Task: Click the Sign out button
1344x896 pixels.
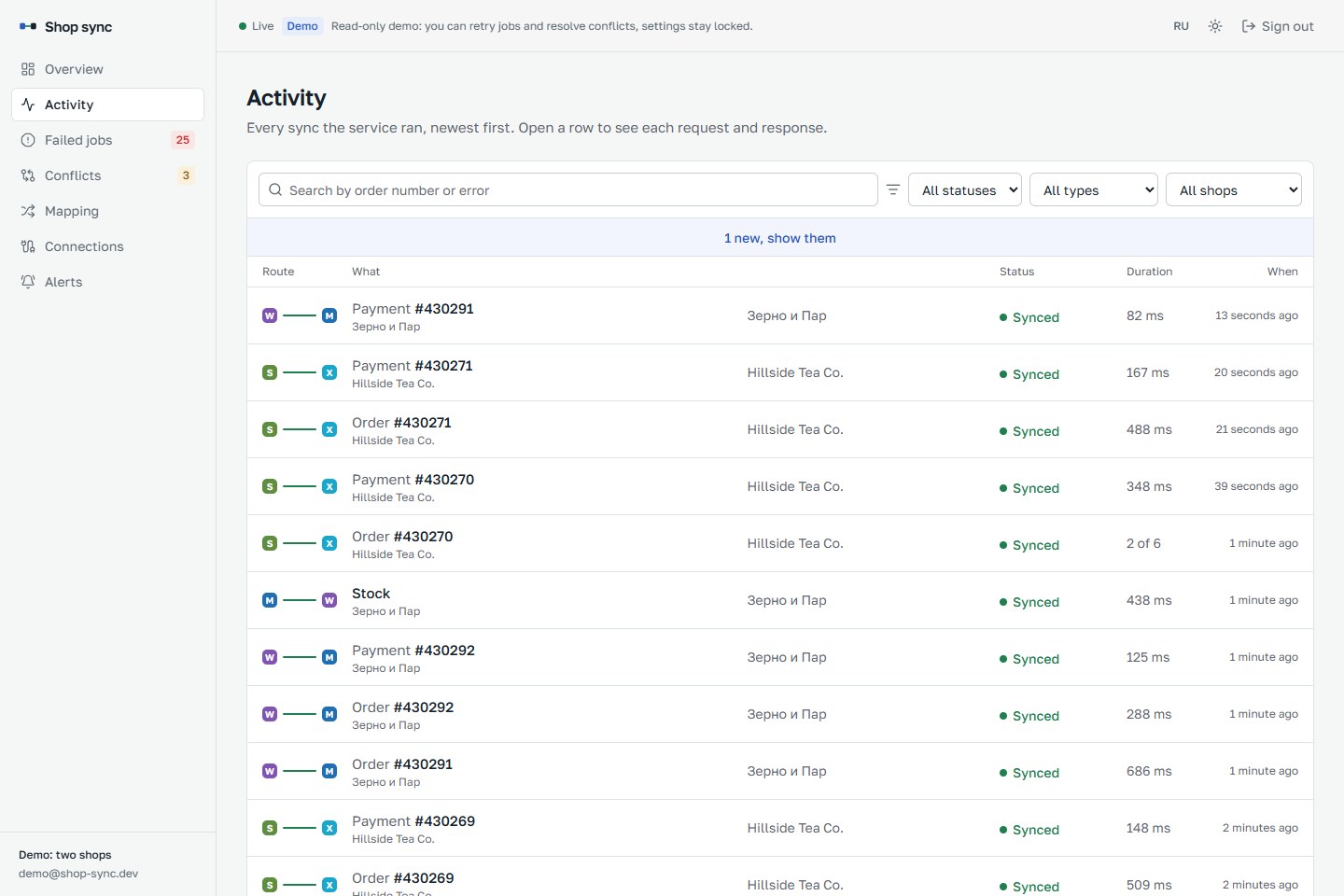Action: [x=1278, y=26]
